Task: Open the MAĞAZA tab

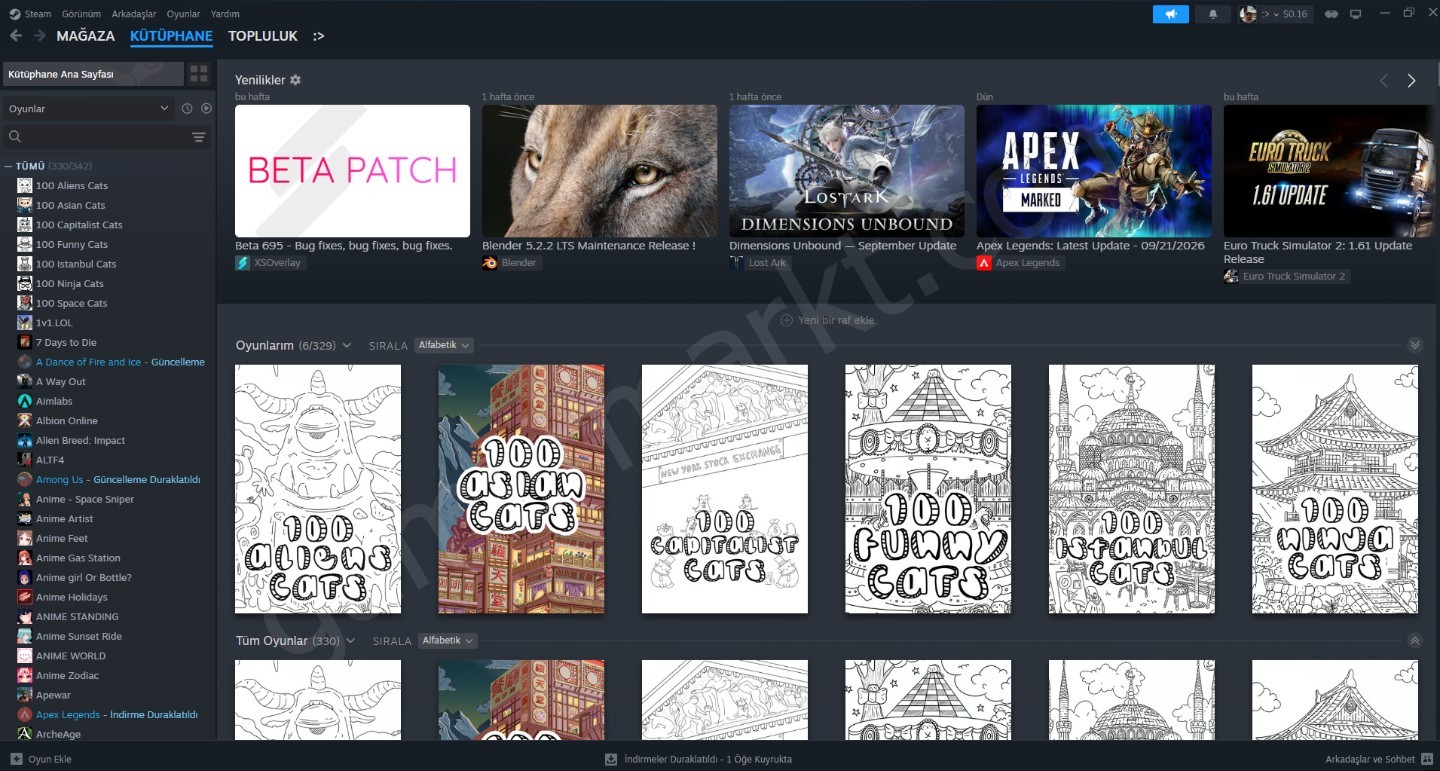Action: [86, 36]
